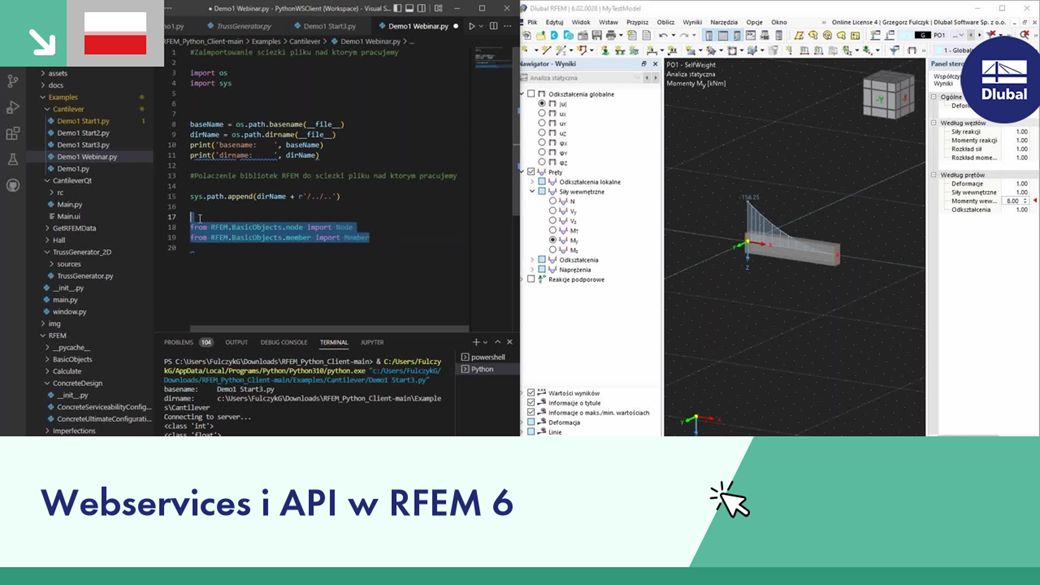Open the Testing flask view in VS Code
This screenshot has width=1040, height=585.
click(13, 159)
